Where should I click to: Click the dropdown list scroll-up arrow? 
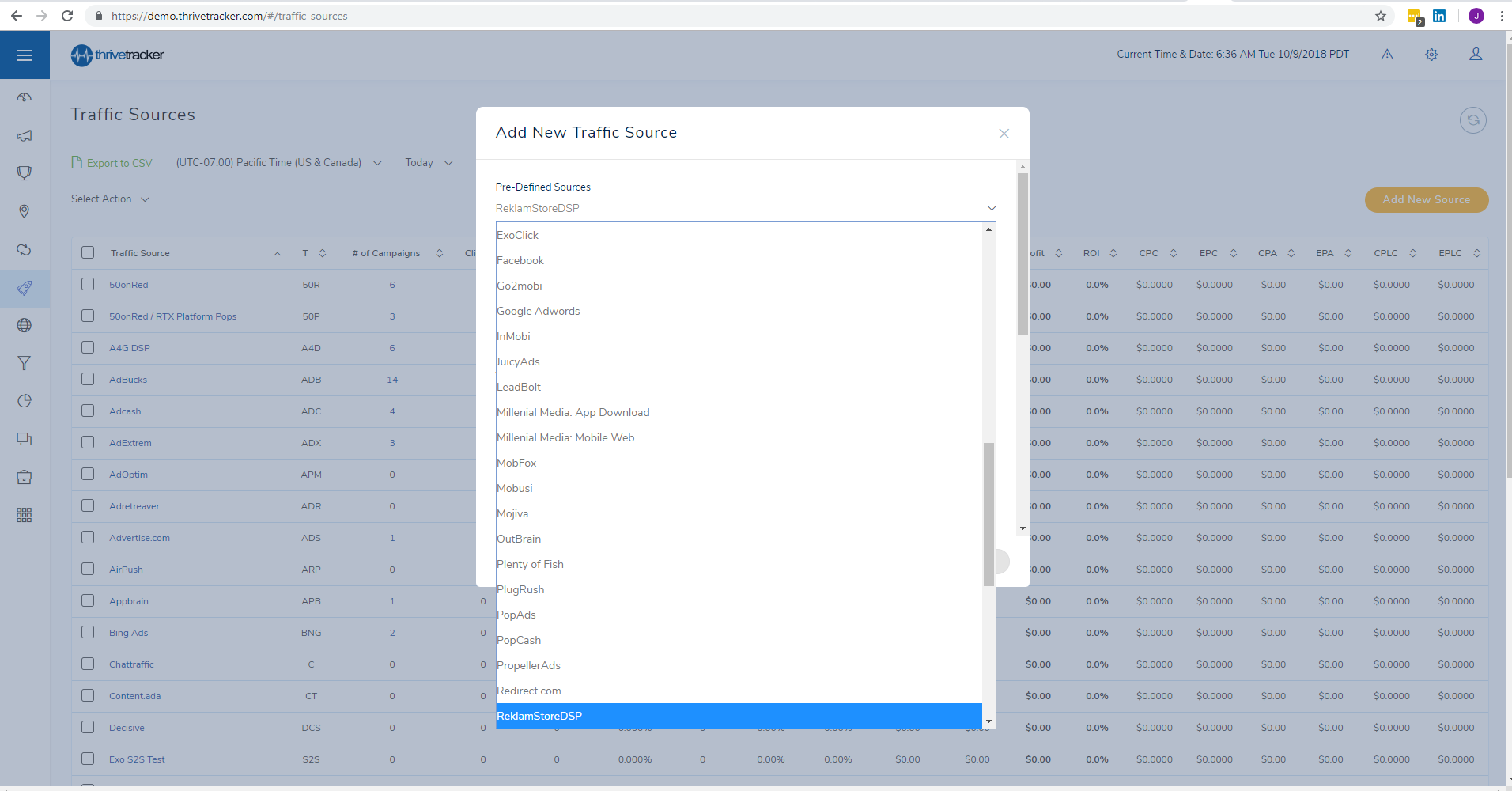click(988, 229)
